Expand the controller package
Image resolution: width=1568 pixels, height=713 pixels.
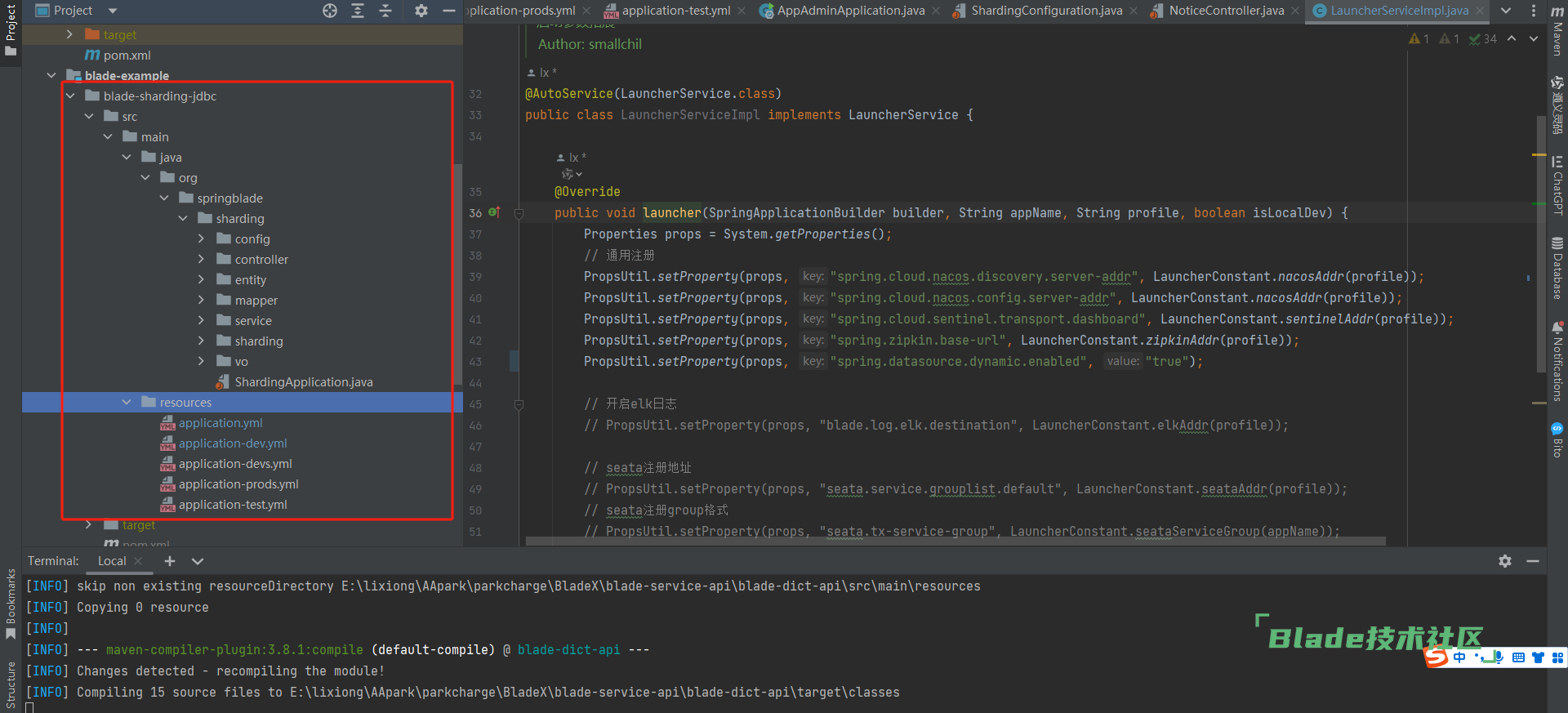tap(202, 259)
